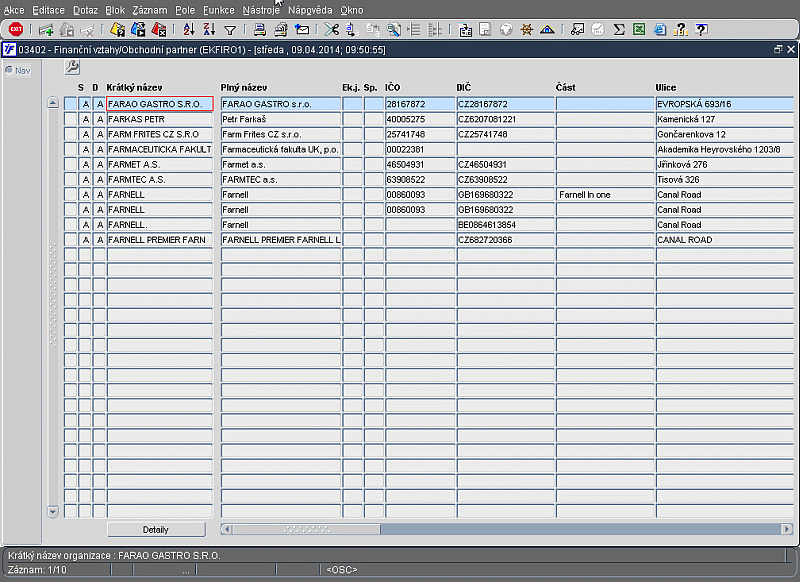Click the sigma sum icon

click(619, 30)
